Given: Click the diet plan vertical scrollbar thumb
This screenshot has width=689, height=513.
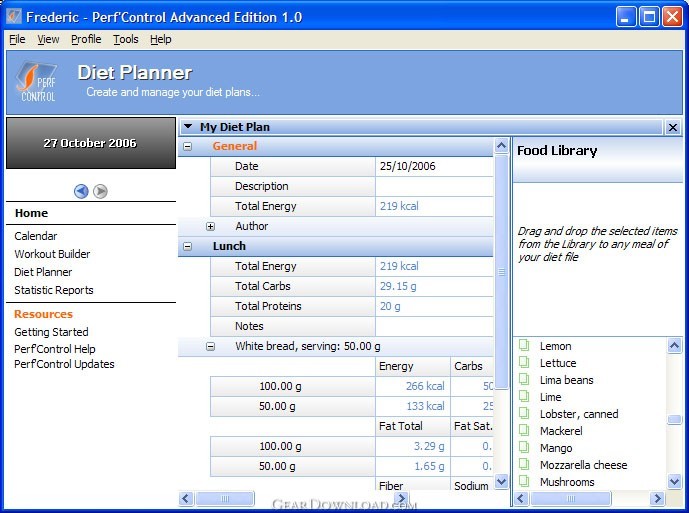Looking at the screenshot, I should (501, 272).
